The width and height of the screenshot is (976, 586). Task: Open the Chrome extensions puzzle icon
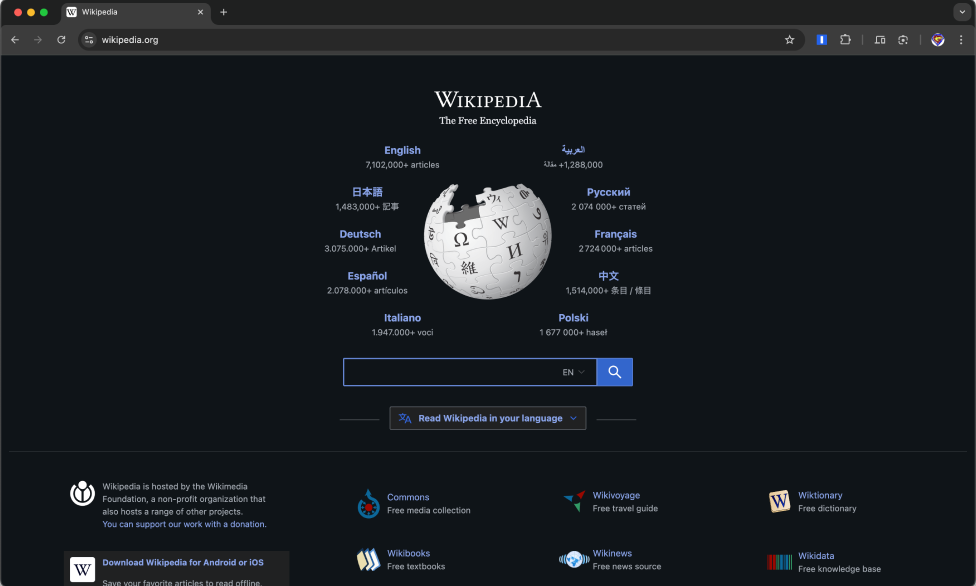click(845, 39)
